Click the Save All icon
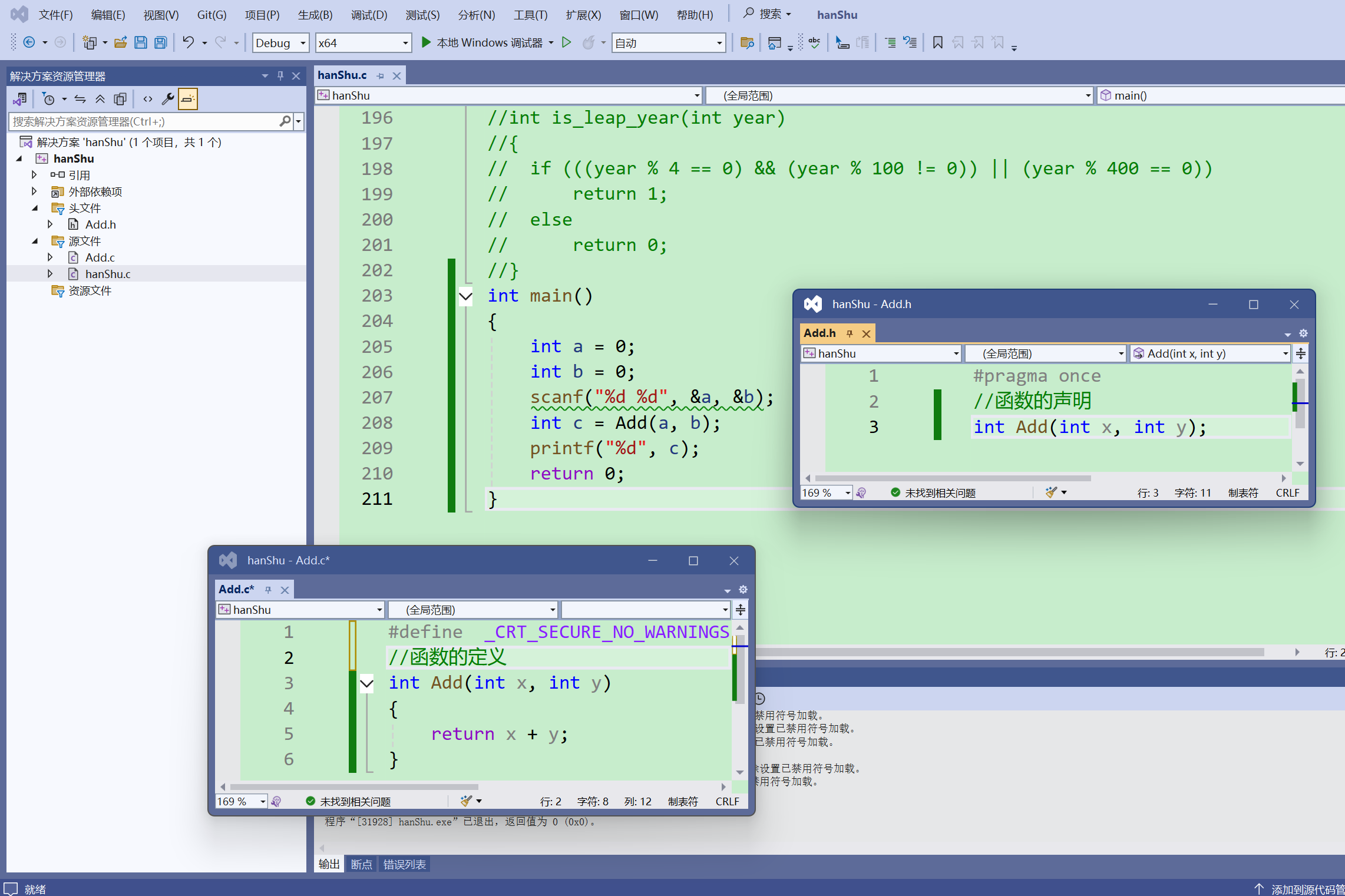This screenshot has width=1345, height=896. click(160, 42)
